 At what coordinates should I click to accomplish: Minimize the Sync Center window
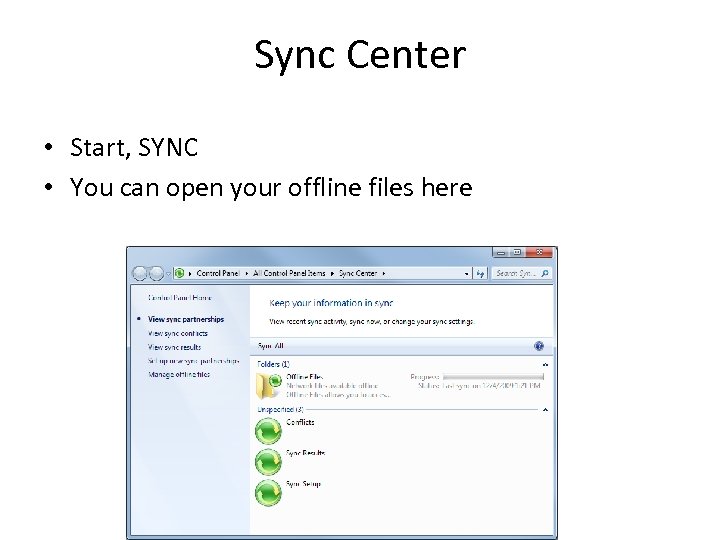501,253
